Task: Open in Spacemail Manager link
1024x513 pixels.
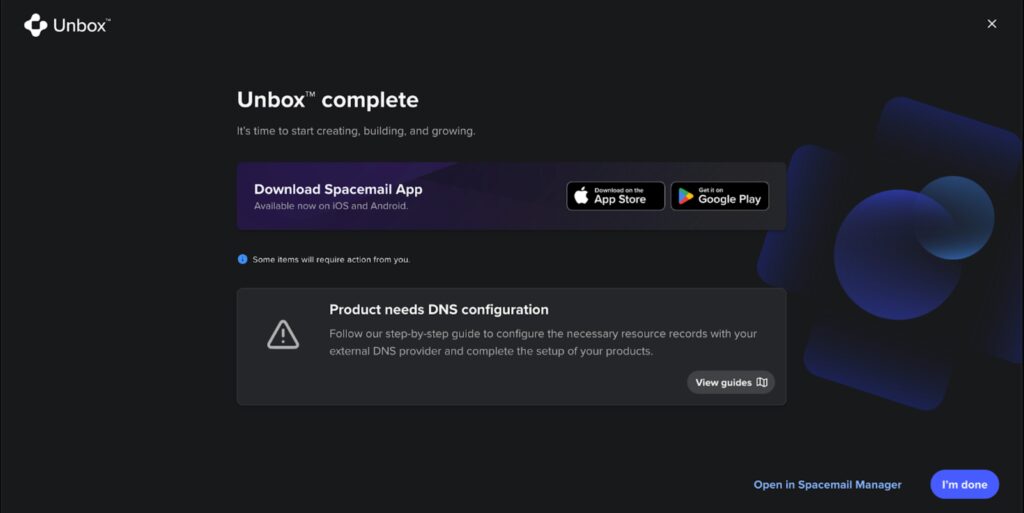Action: (x=827, y=485)
